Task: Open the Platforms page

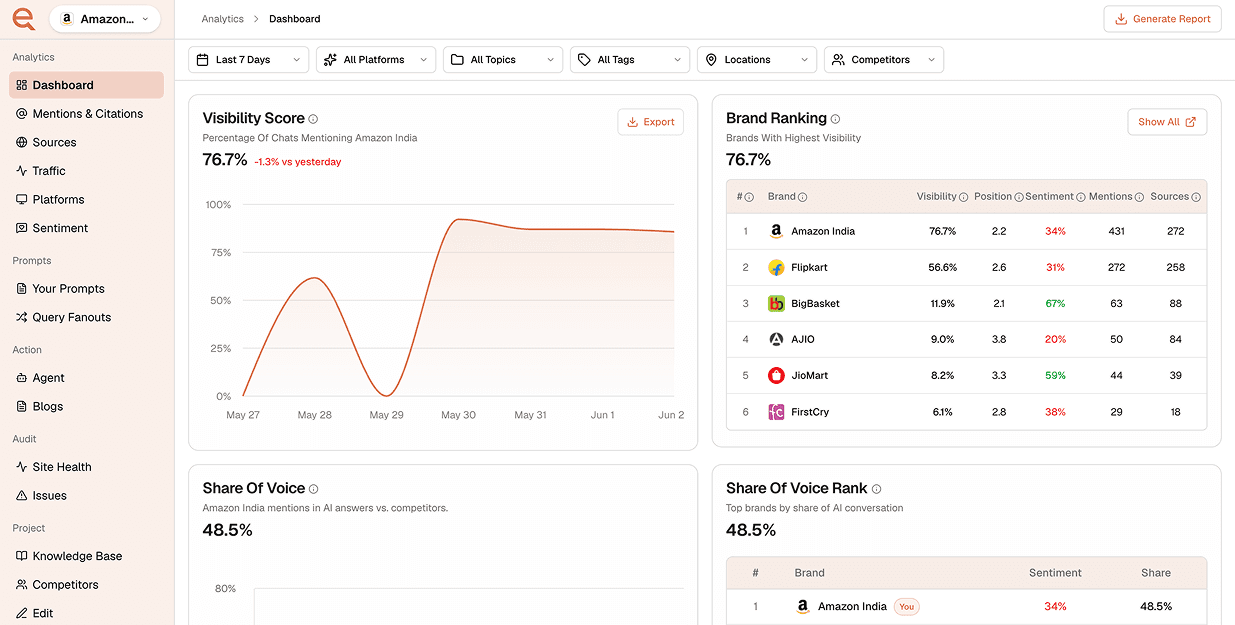Action: 86,199
